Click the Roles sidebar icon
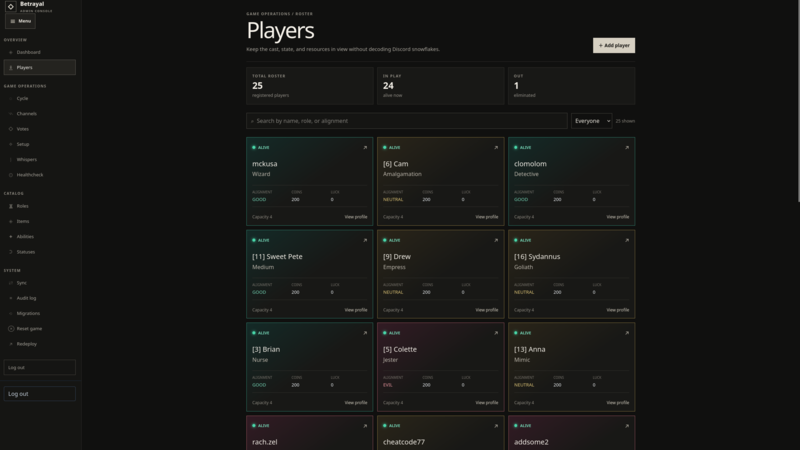The width and height of the screenshot is (800, 450). pos(11,206)
